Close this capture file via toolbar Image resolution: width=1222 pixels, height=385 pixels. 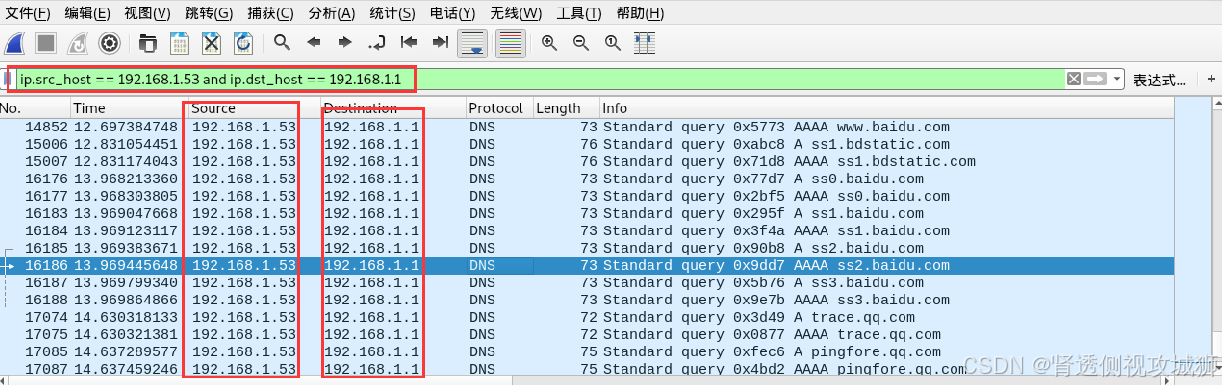[x=211, y=42]
